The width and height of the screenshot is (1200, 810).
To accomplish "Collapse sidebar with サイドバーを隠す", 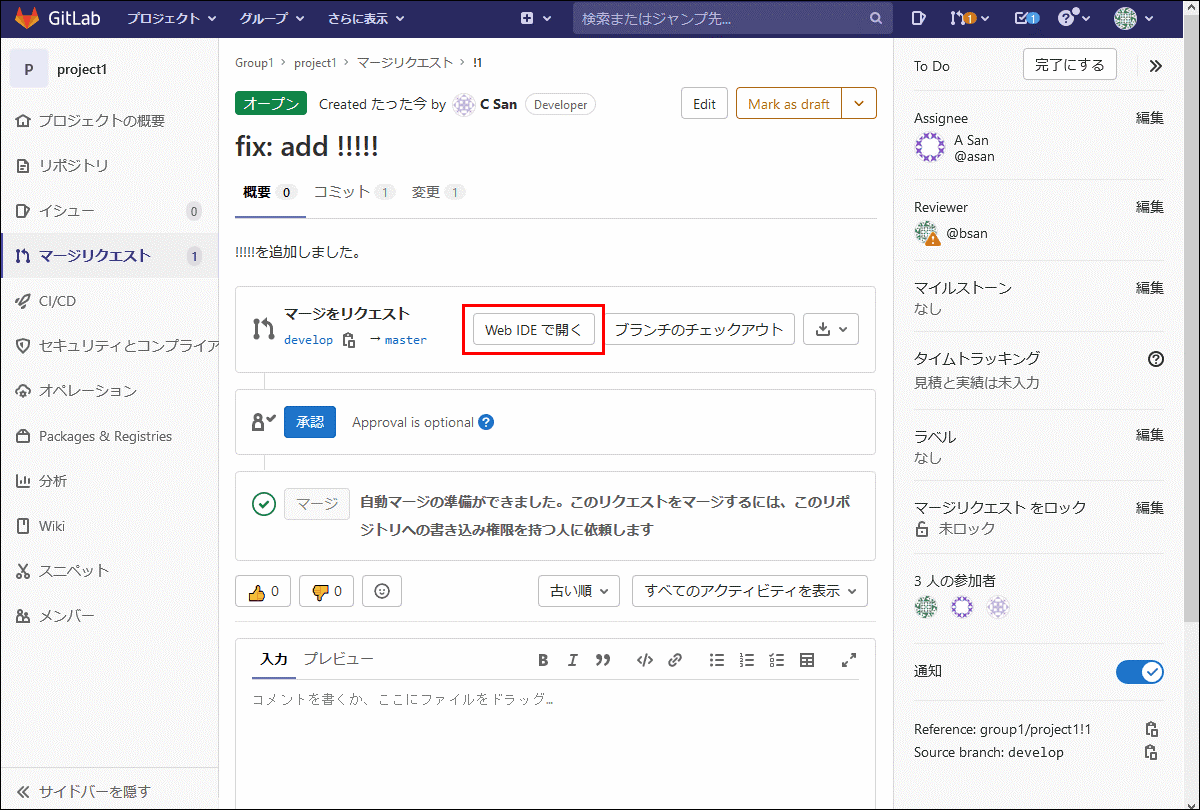I will pyautogui.click(x=109, y=791).
